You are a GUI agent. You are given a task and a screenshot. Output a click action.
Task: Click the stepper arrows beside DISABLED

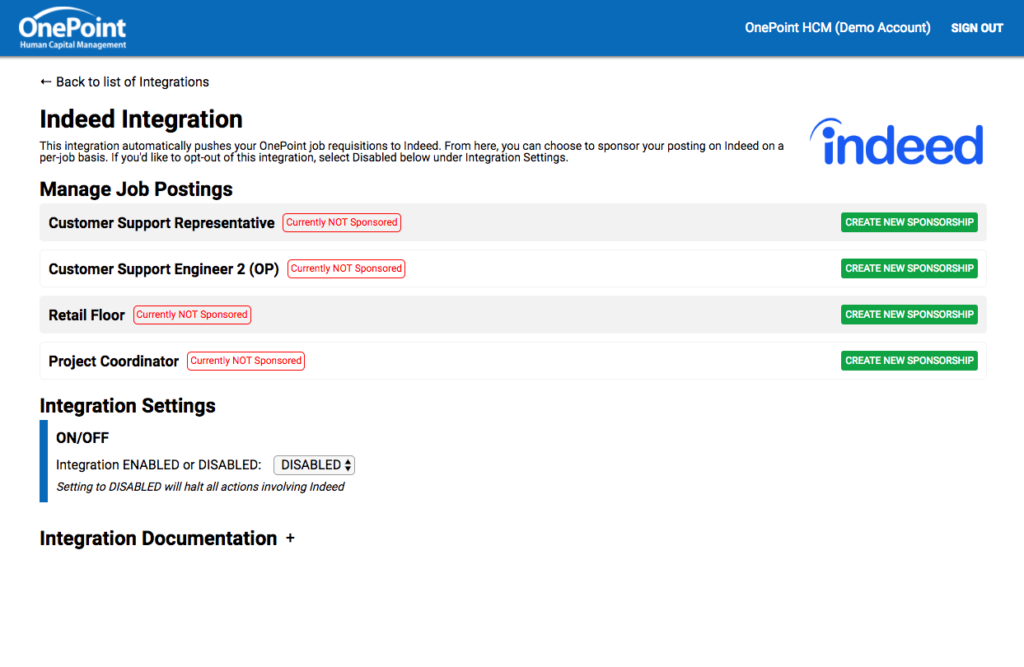click(347, 465)
